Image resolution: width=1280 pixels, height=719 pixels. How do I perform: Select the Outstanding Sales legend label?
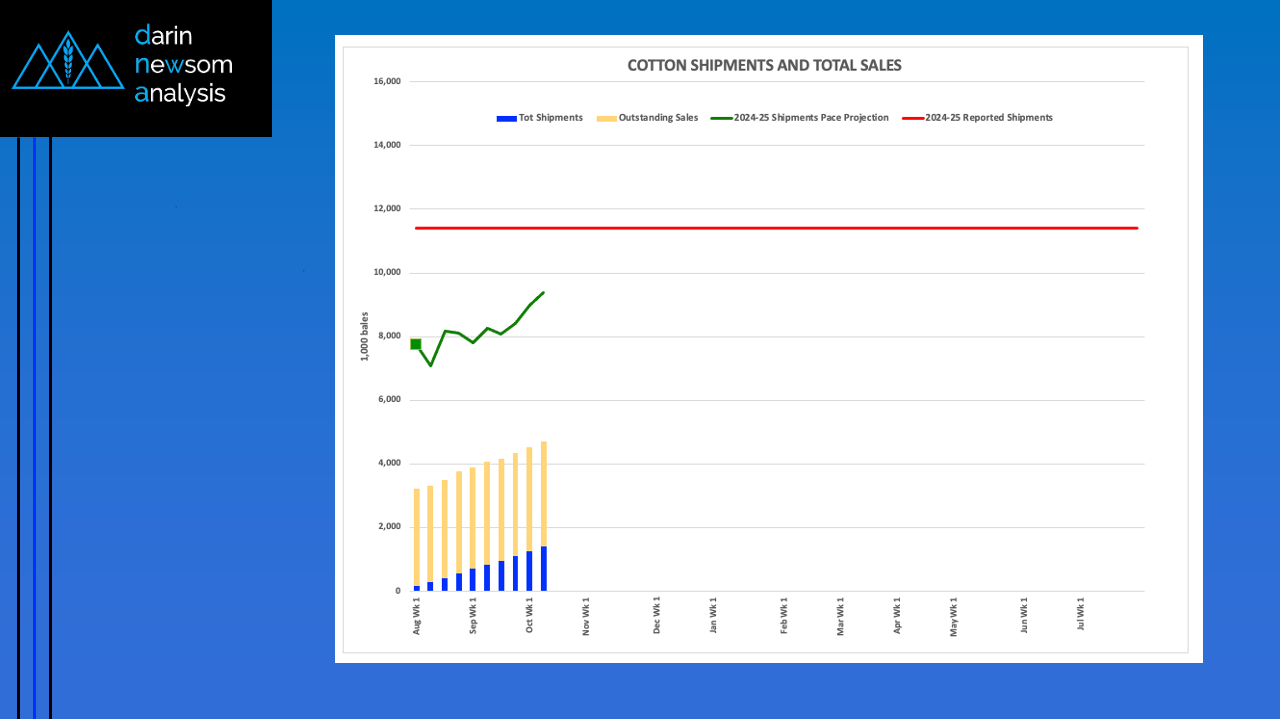point(659,118)
